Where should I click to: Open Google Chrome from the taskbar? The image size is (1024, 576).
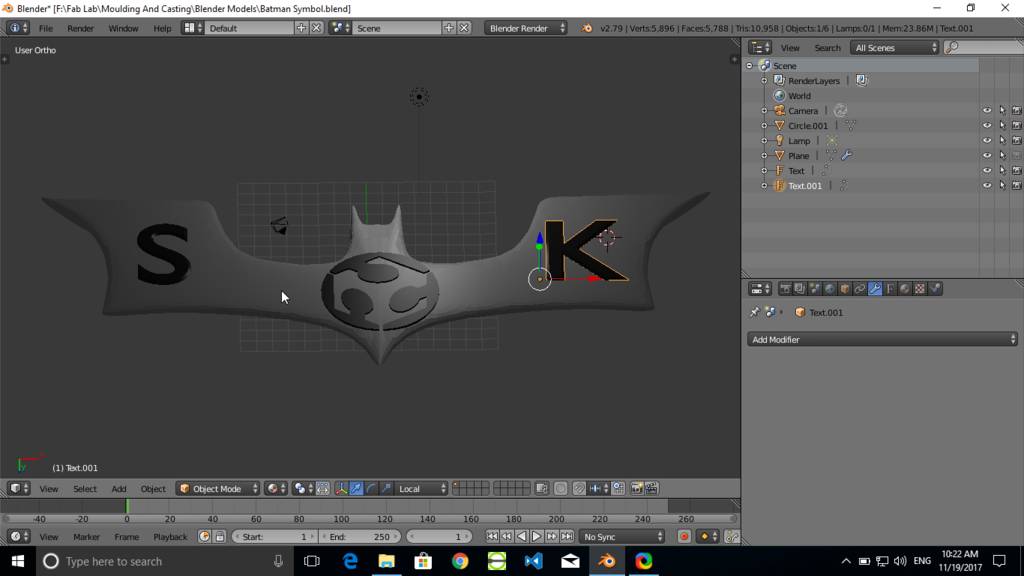point(460,561)
